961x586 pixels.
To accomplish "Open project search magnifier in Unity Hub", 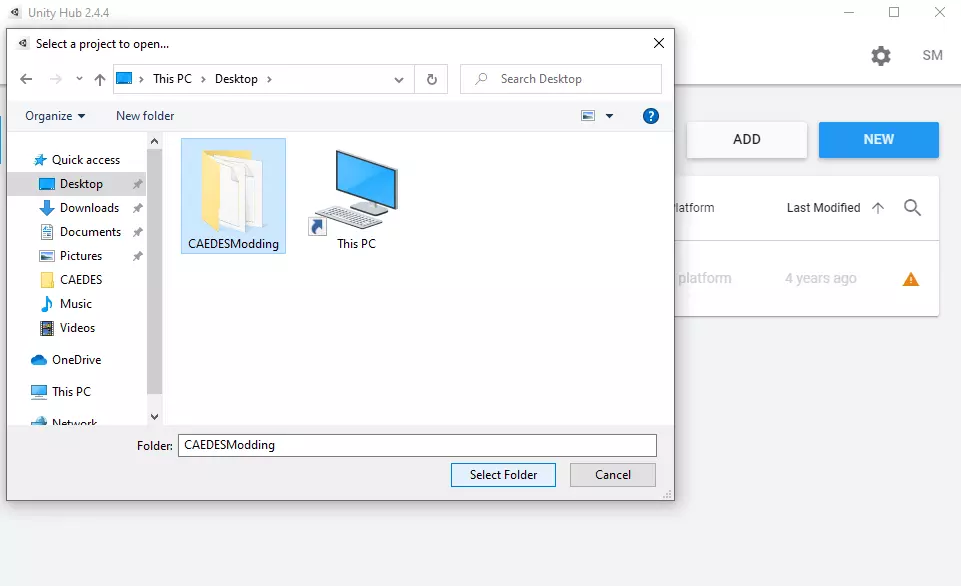I will [x=912, y=208].
